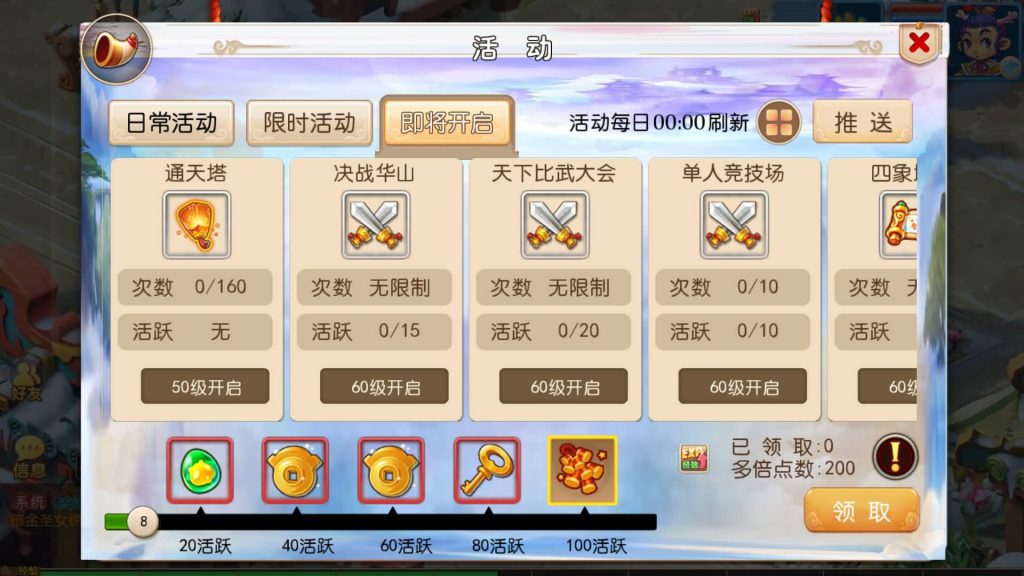This screenshot has height=576, width=1024.
Task: Pick the golden key 80活跃 reward
Action: pos(487,470)
